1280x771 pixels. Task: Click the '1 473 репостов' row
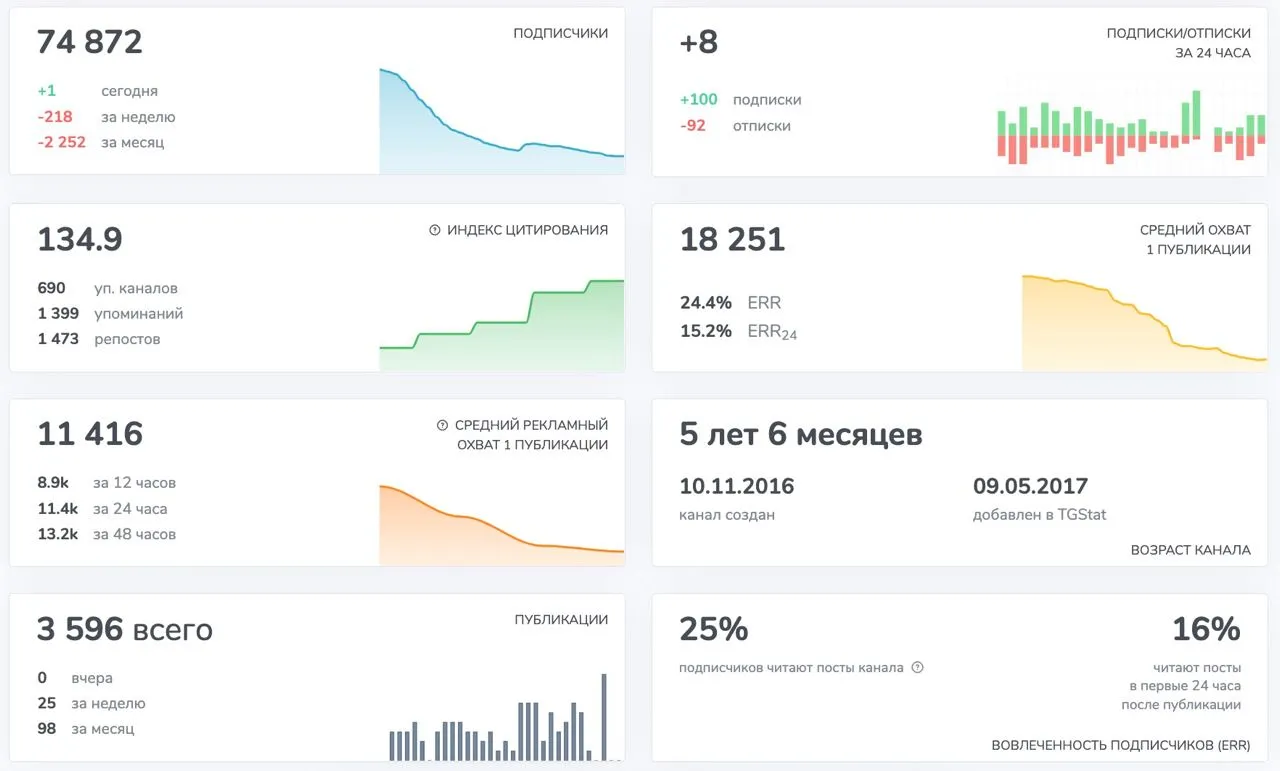coord(99,339)
